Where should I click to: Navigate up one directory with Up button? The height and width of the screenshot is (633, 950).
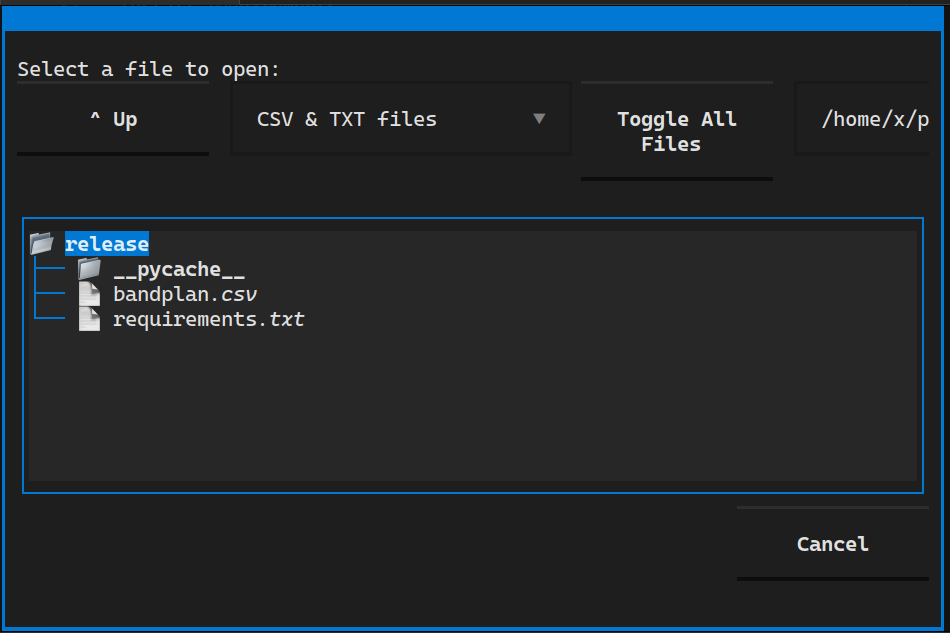point(112,118)
